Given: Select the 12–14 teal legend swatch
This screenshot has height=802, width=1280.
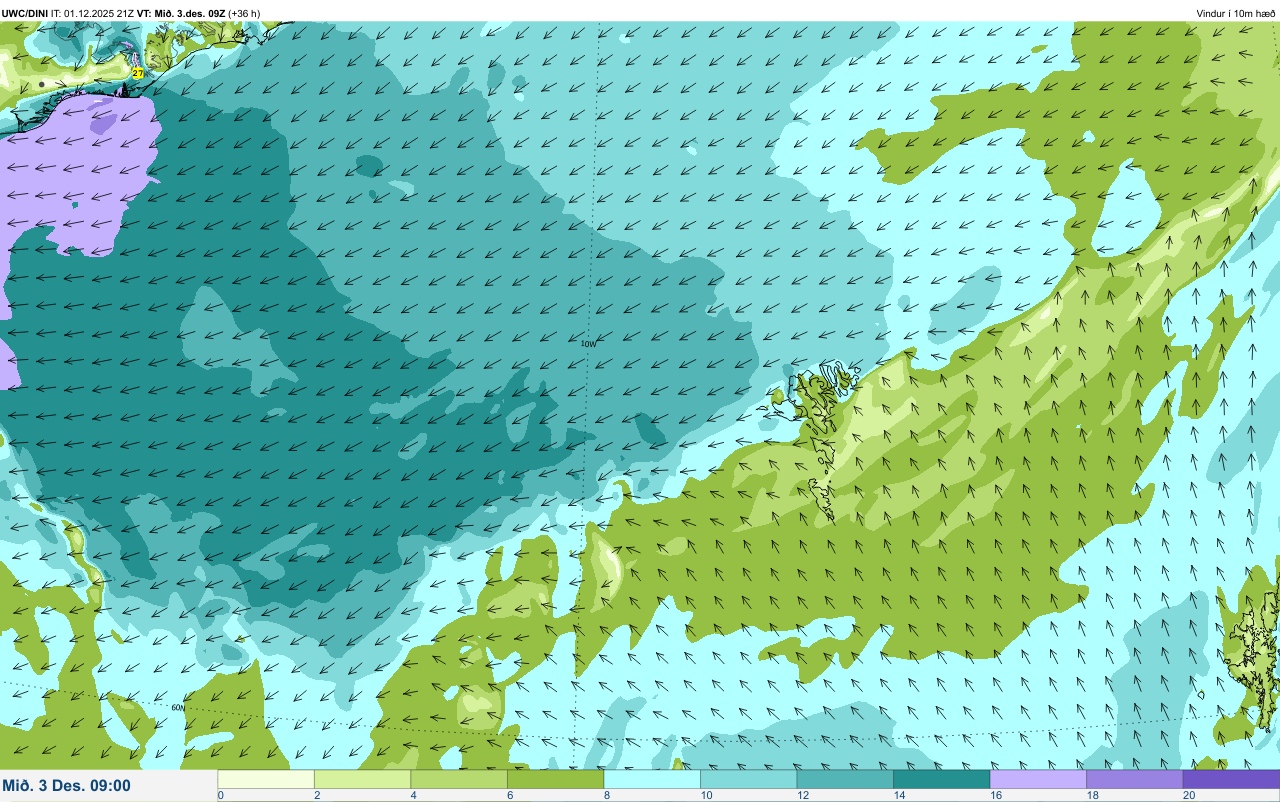Looking at the screenshot, I should tap(845, 779).
